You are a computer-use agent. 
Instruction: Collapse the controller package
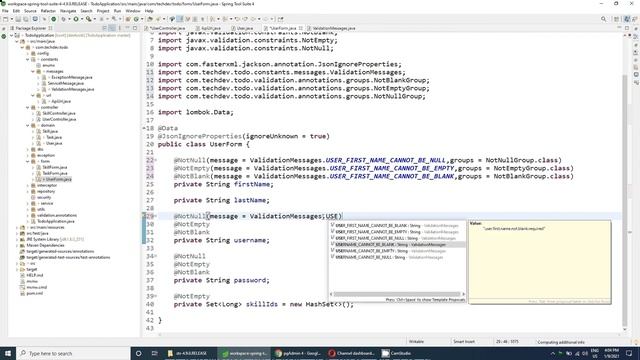(x=28, y=107)
